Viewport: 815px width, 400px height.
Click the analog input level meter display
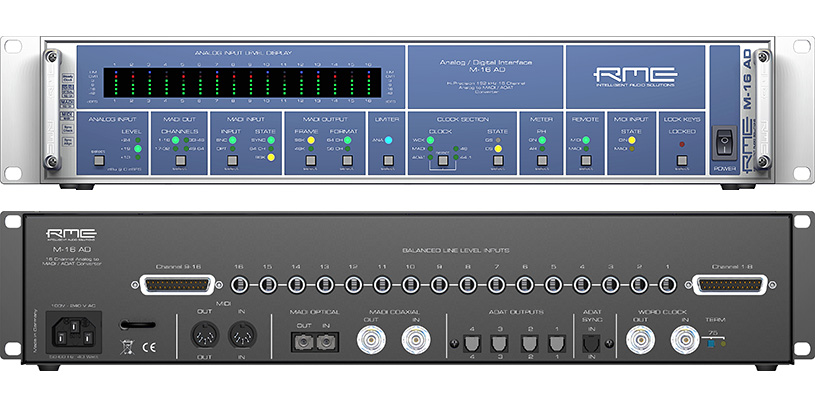pos(242,82)
